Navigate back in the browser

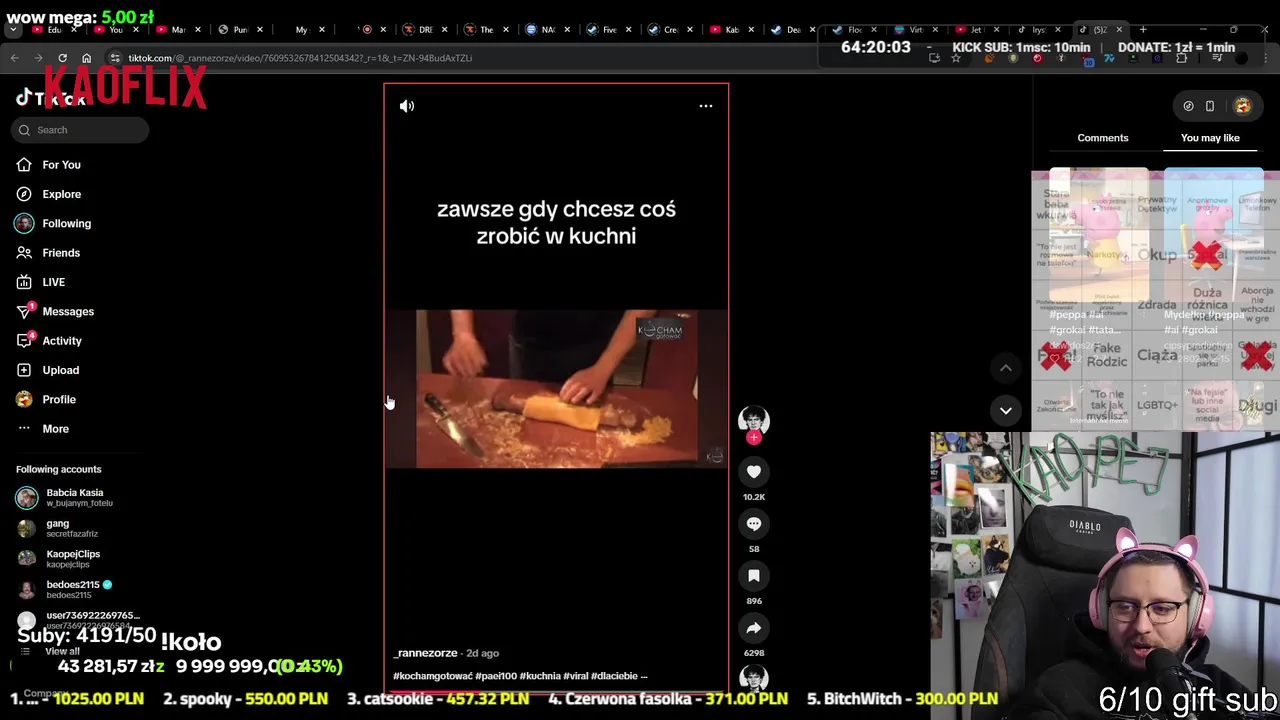(14, 58)
